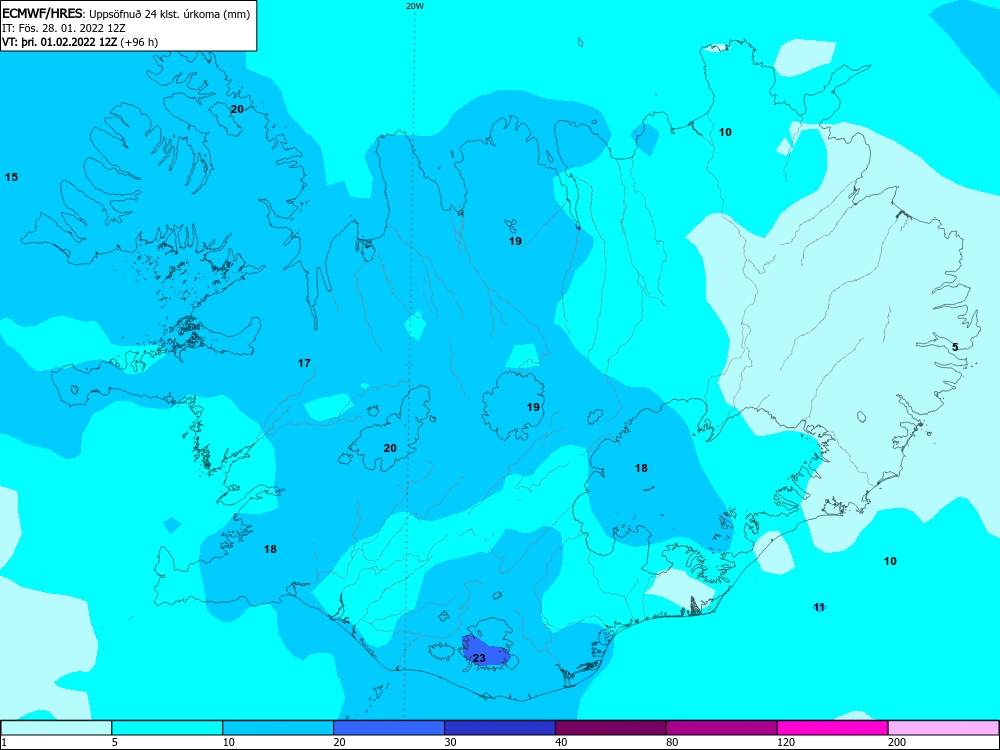Choose the 80–120 mm magenta-purple legend swatch
This screenshot has height=750, width=1000.
pos(722,728)
